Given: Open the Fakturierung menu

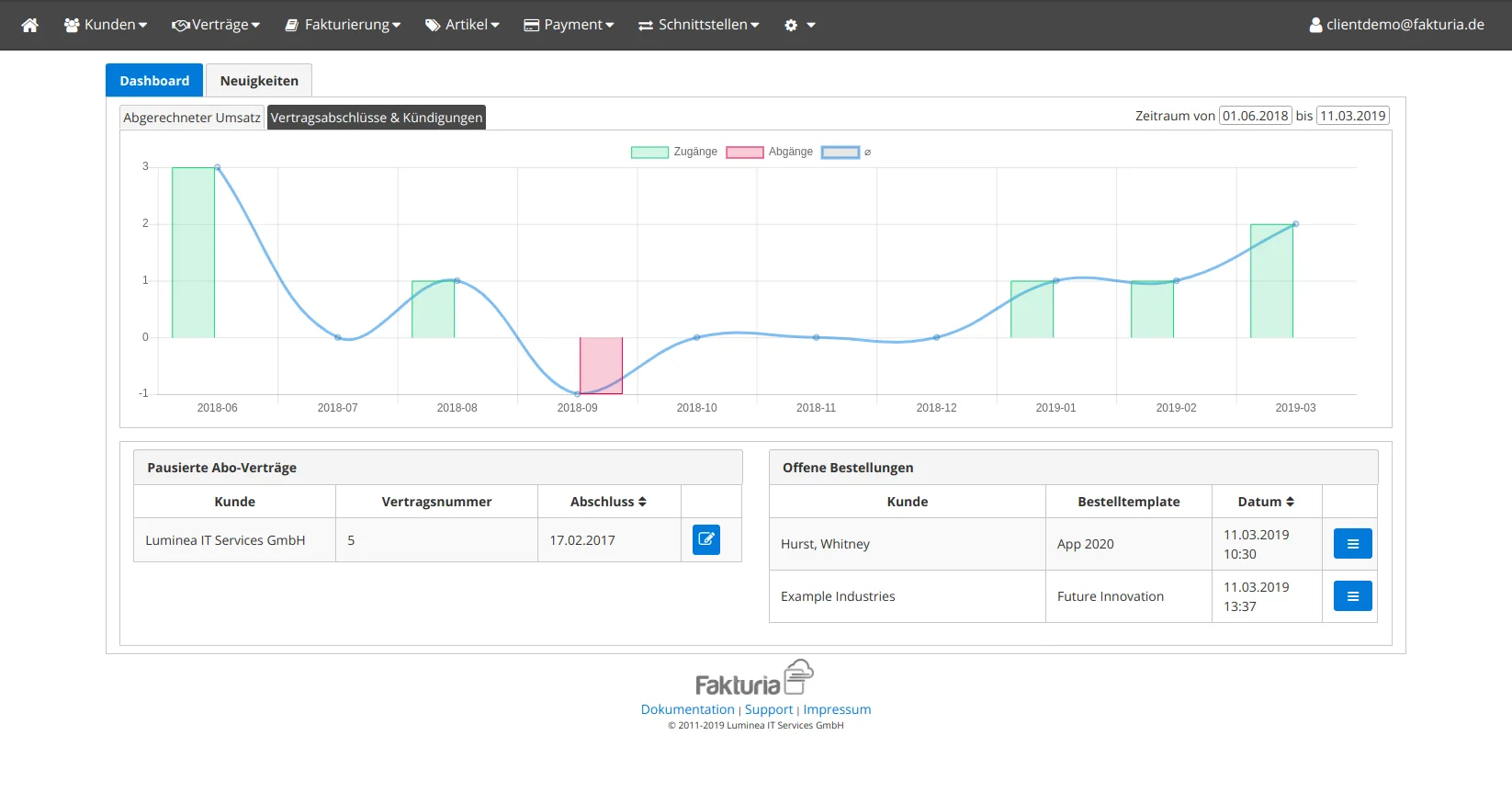Looking at the screenshot, I should pos(343,25).
